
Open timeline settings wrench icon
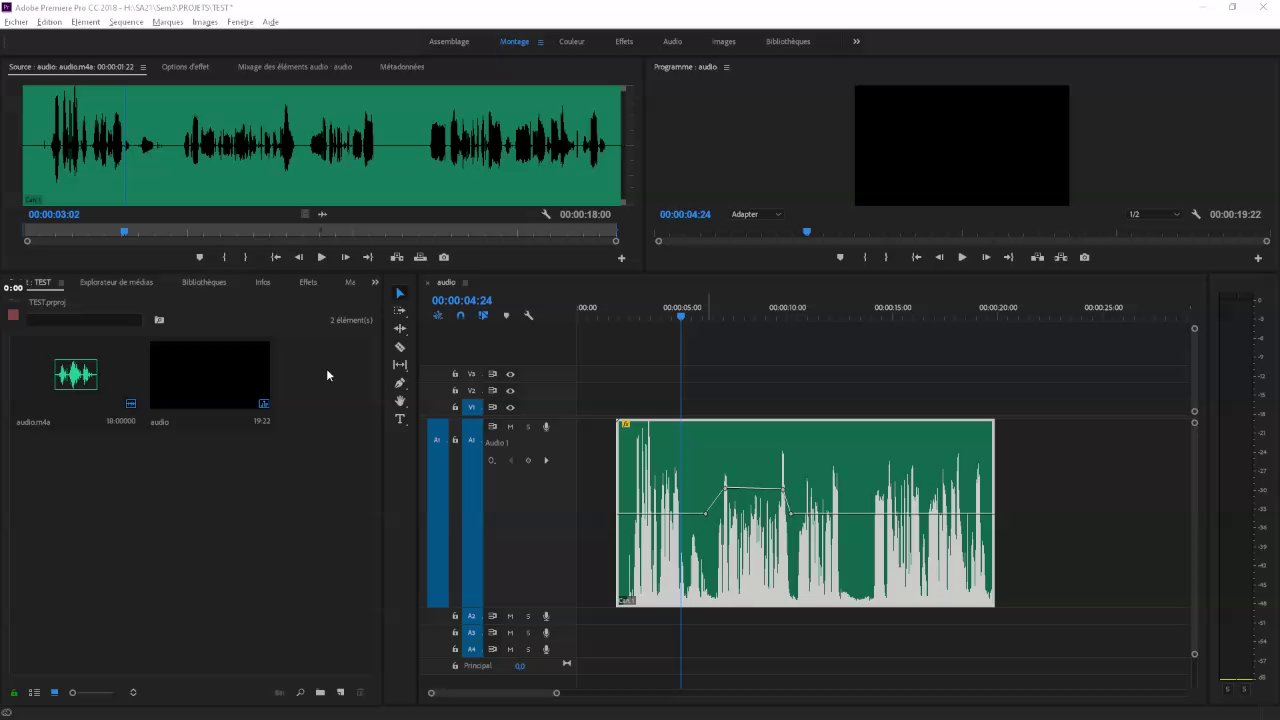tap(529, 316)
